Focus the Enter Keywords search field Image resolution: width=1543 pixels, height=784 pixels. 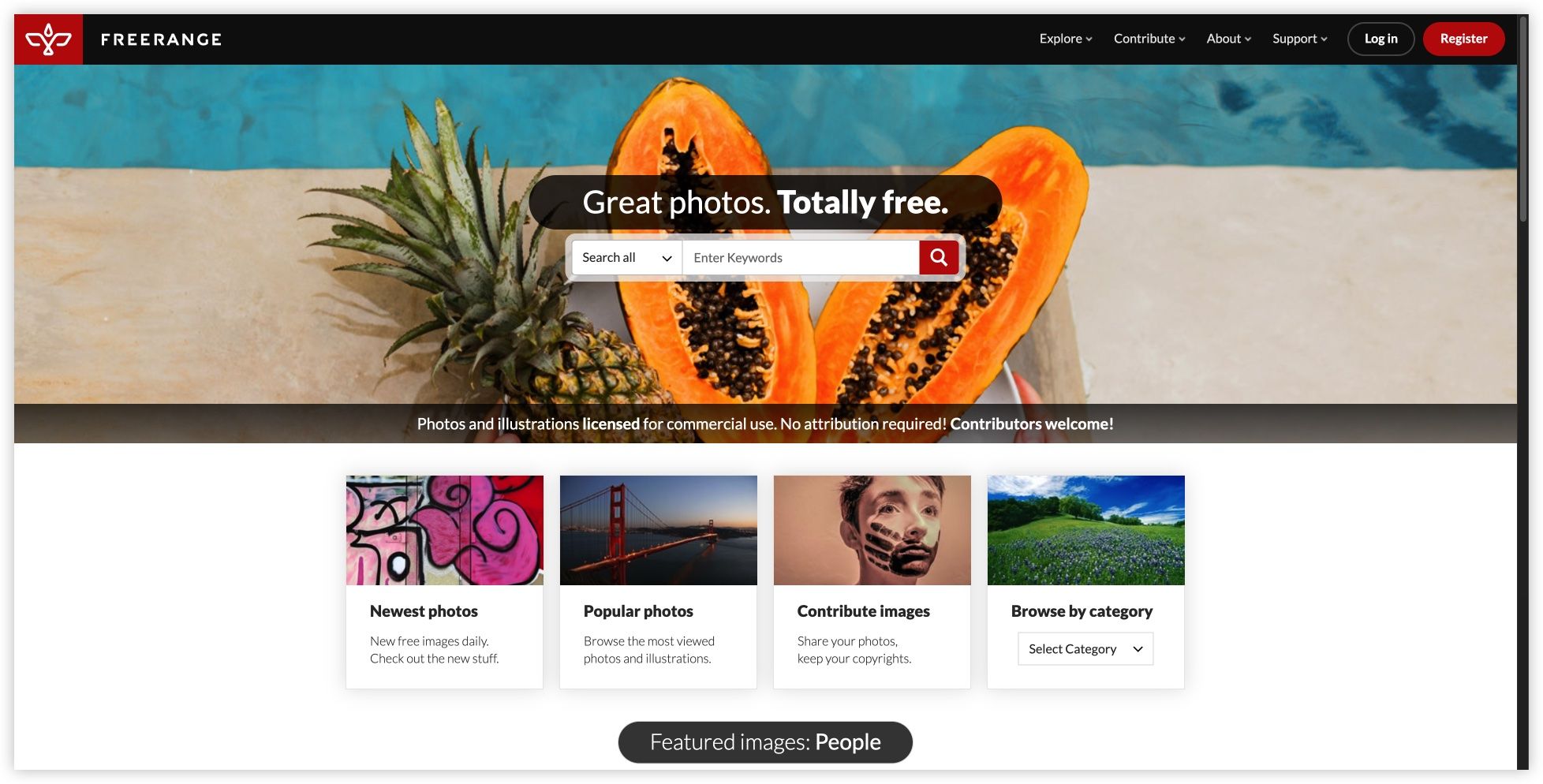(x=801, y=257)
